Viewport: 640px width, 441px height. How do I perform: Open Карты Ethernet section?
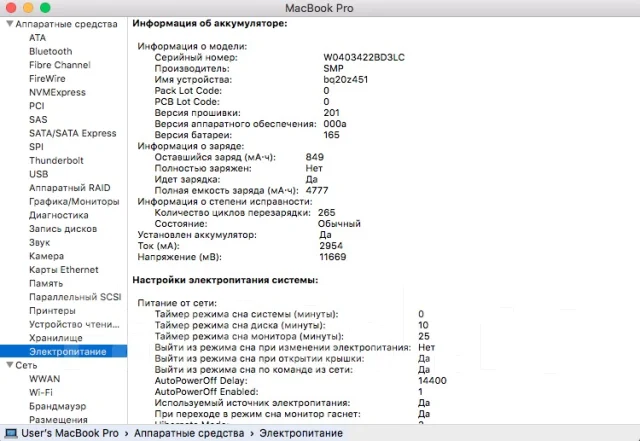click(64, 270)
